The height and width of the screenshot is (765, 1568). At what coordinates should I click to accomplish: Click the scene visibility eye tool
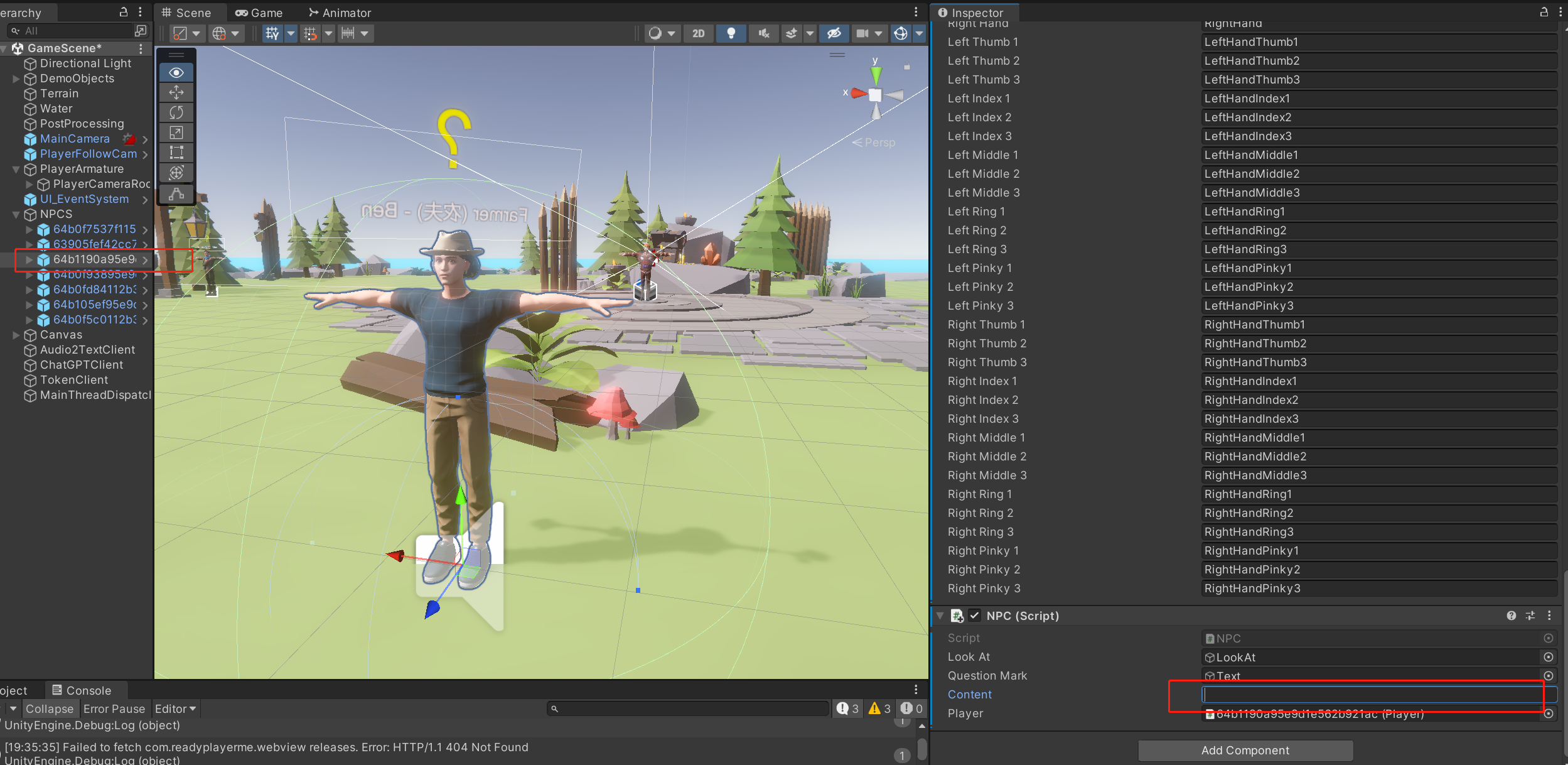(x=176, y=72)
